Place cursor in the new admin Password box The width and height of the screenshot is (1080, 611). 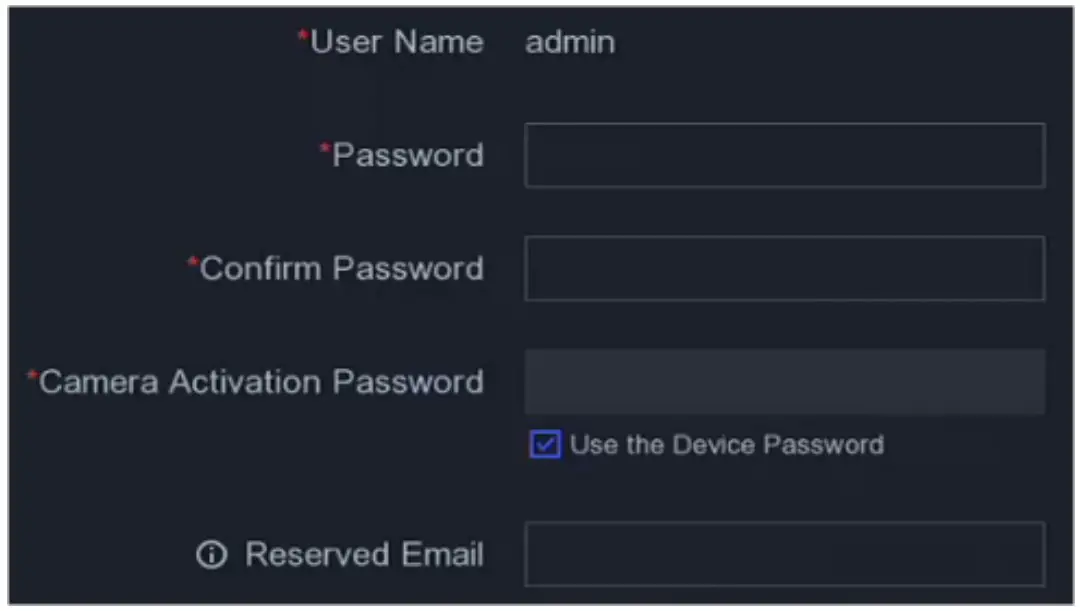coord(784,156)
